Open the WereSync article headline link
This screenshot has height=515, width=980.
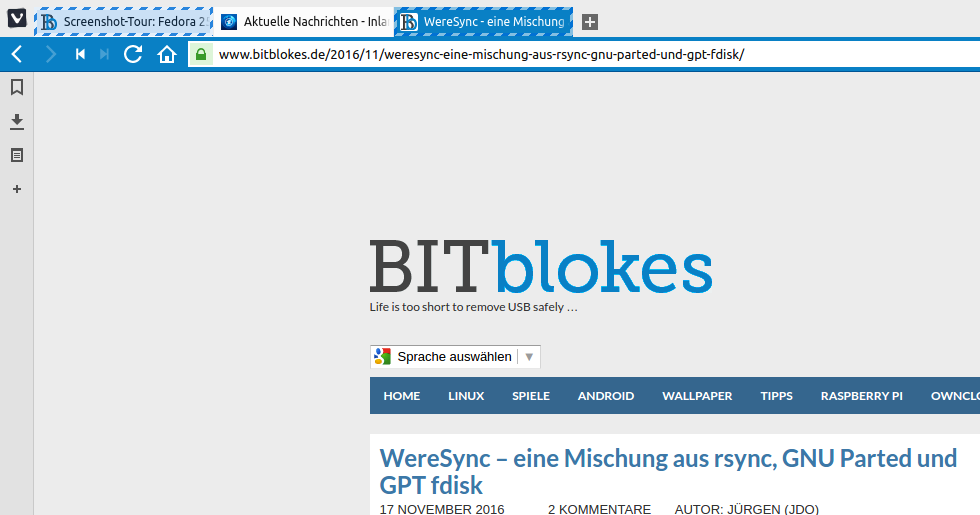(x=668, y=472)
